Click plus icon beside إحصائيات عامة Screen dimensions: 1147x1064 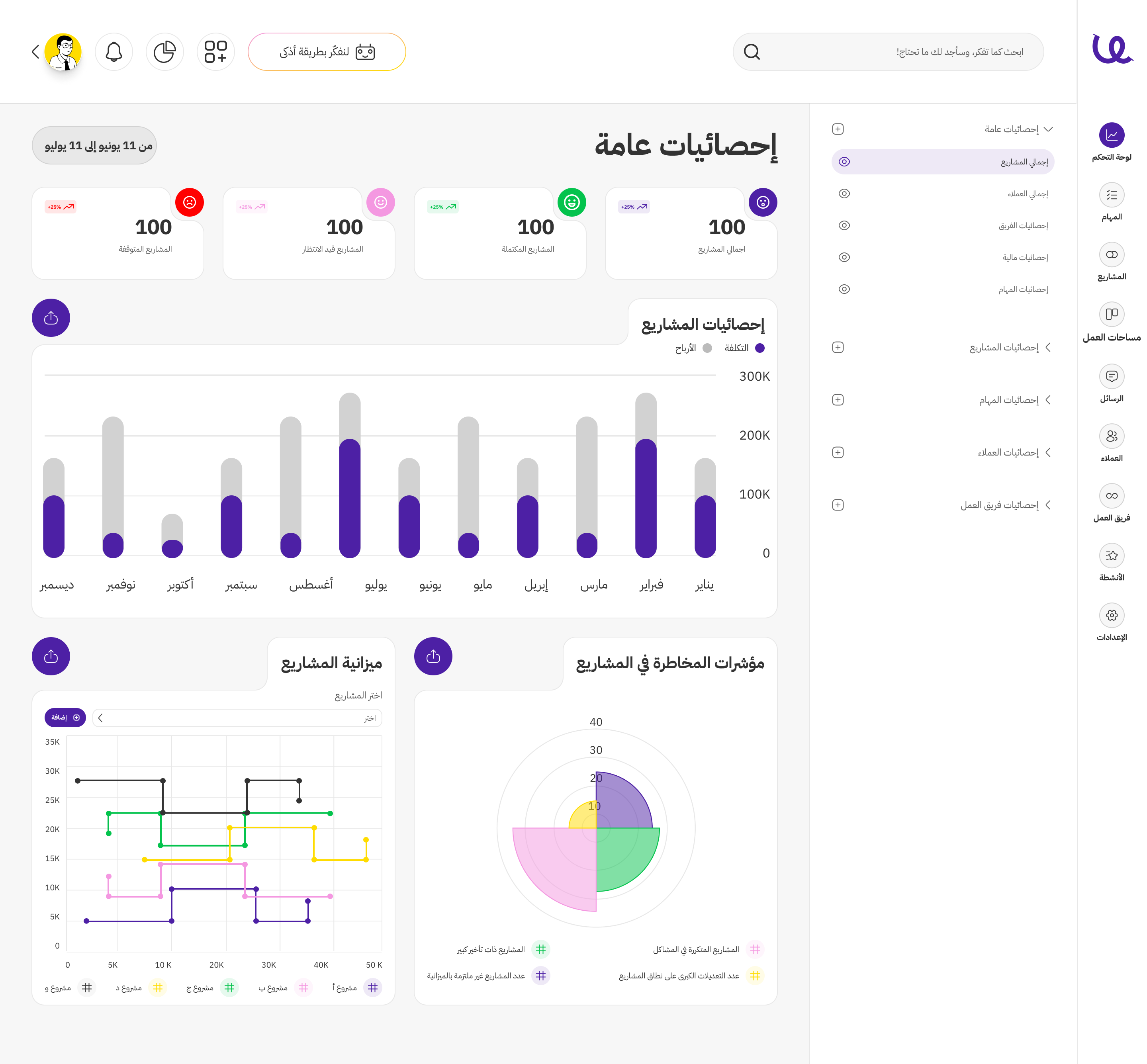pyautogui.click(x=838, y=129)
